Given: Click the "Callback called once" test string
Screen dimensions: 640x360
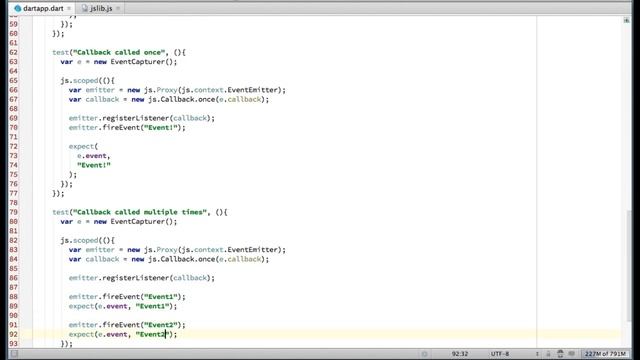Looking at the screenshot, I should [119, 52].
